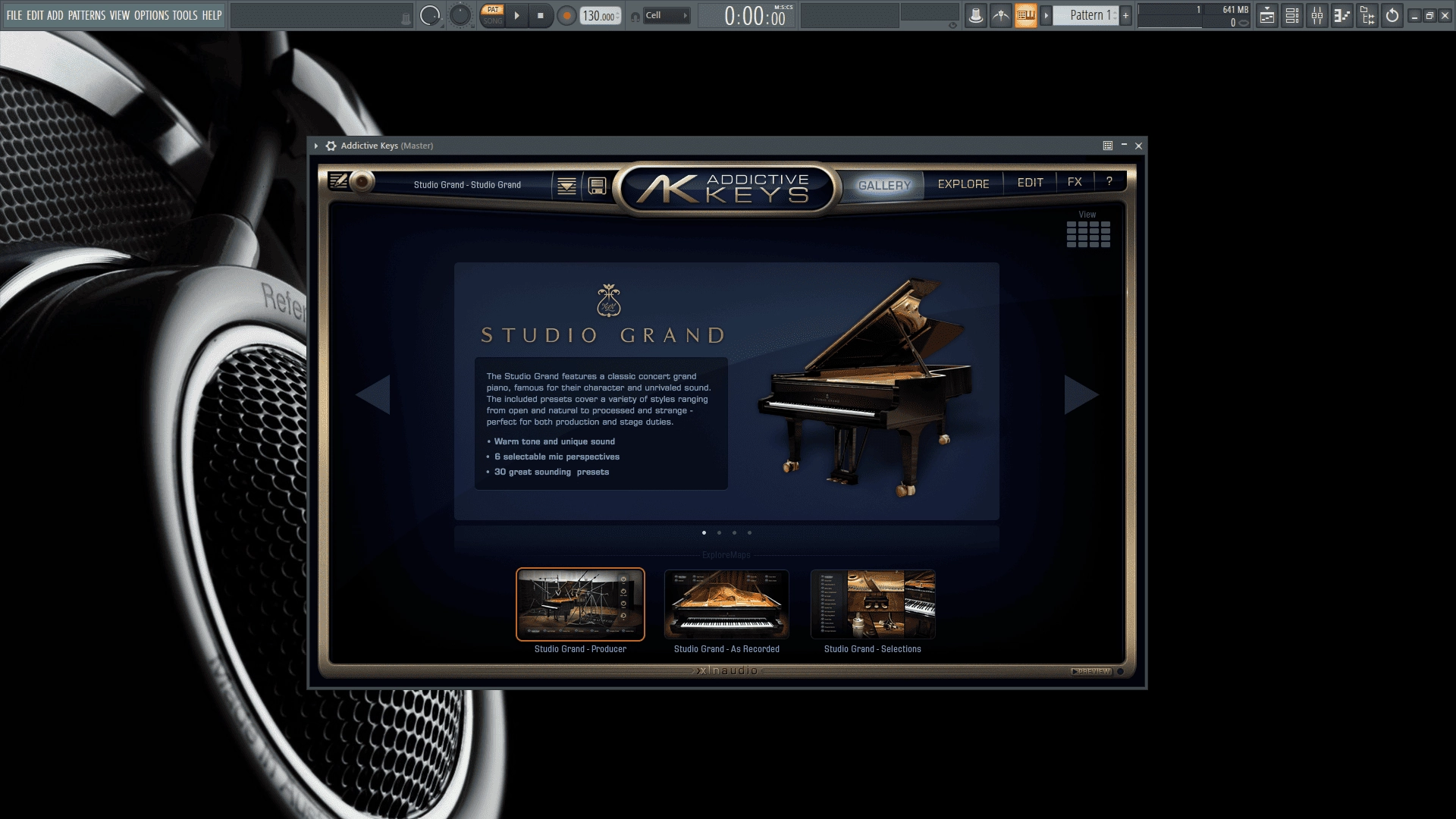Switch to SONG mode
The width and height of the screenshot is (1456, 819).
[x=493, y=21]
